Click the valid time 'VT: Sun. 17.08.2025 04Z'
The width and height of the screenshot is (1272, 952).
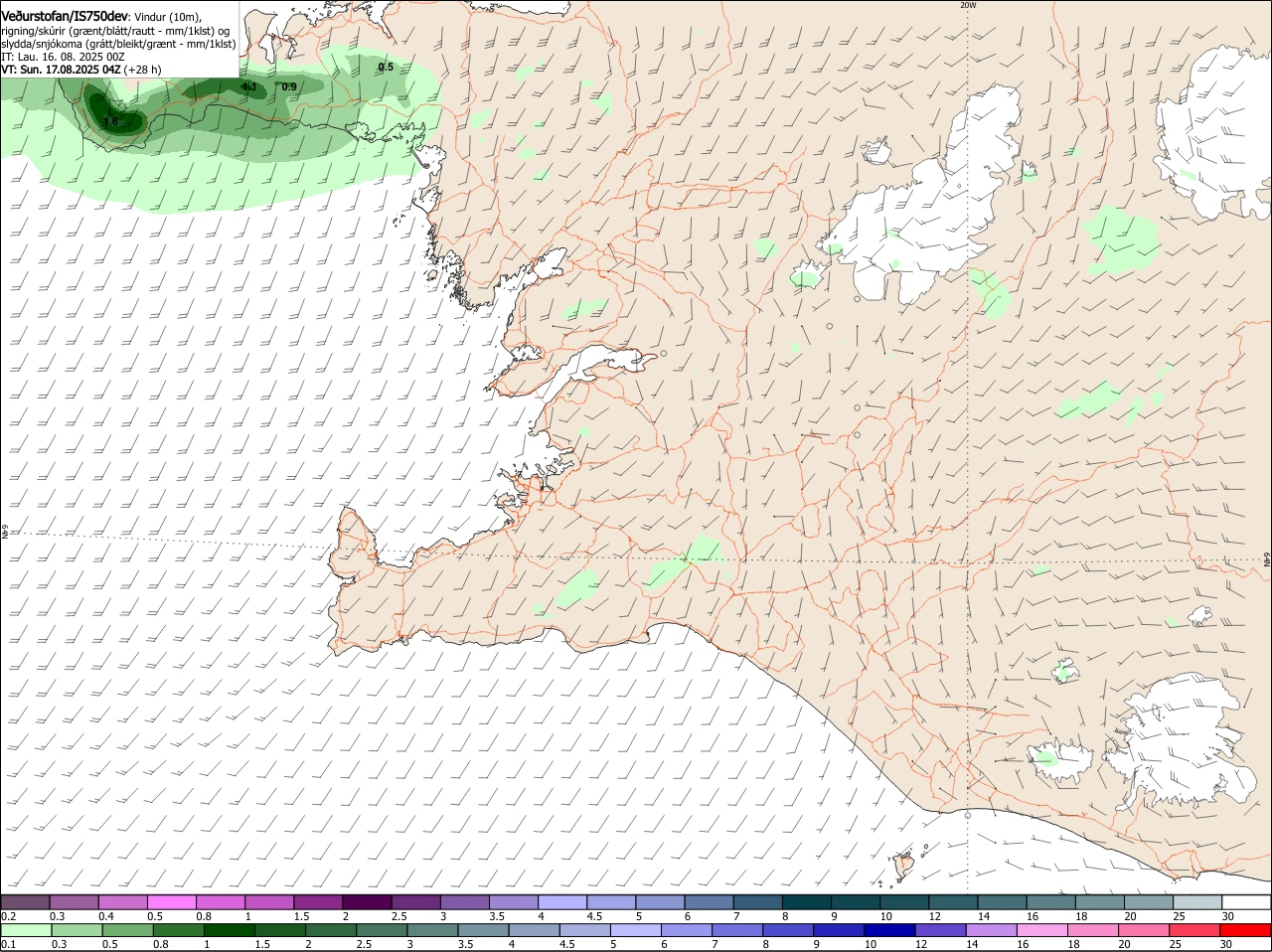point(62,70)
